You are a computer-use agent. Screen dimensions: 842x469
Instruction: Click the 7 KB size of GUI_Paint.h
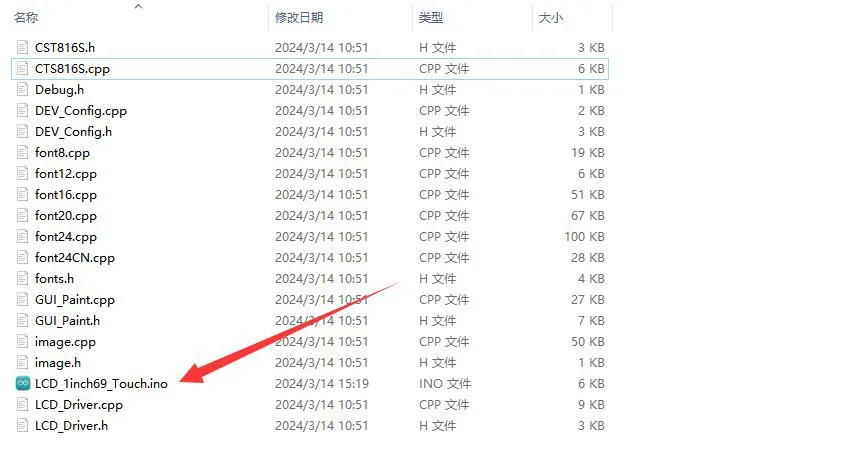click(x=591, y=321)
